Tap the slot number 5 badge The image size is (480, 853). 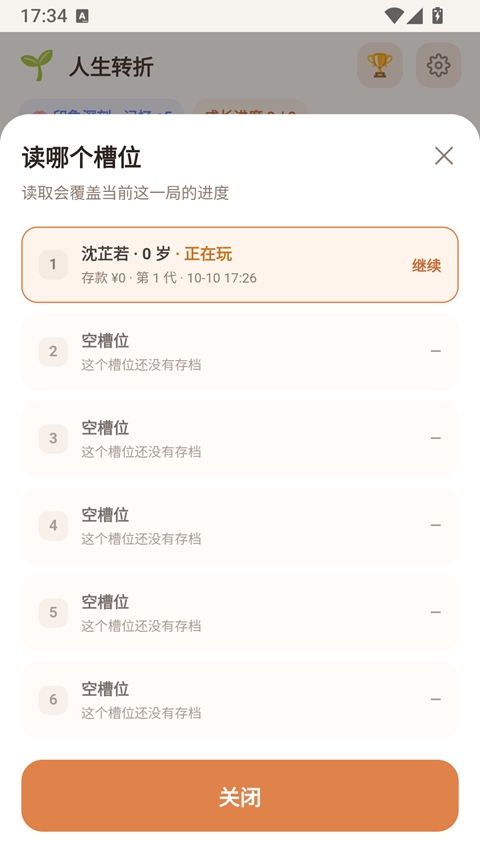[53, 613]
